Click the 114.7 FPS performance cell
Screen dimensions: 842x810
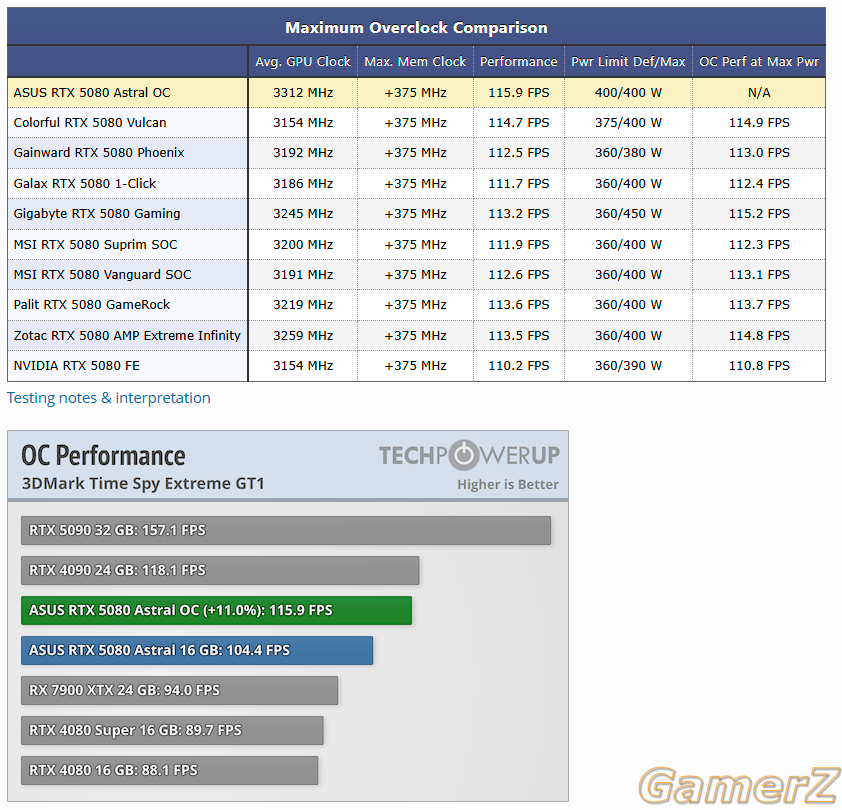[519, 122]
